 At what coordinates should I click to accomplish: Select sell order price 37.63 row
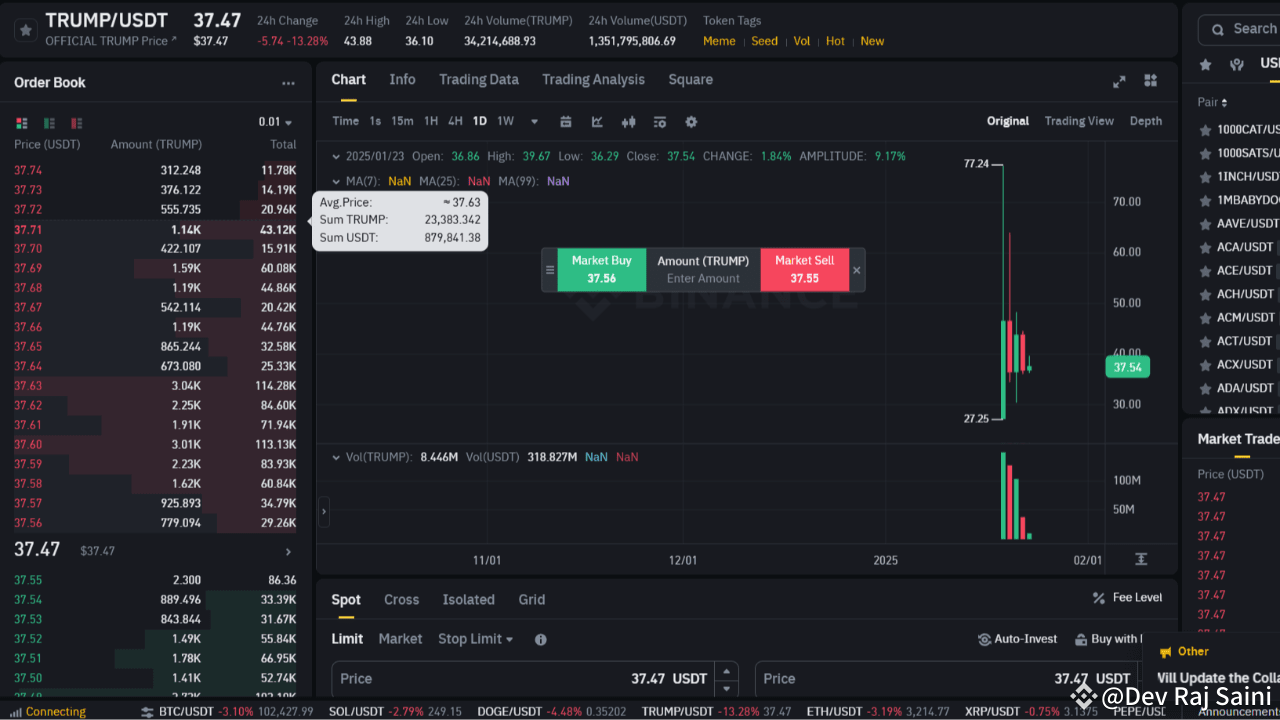pos(155,385)
